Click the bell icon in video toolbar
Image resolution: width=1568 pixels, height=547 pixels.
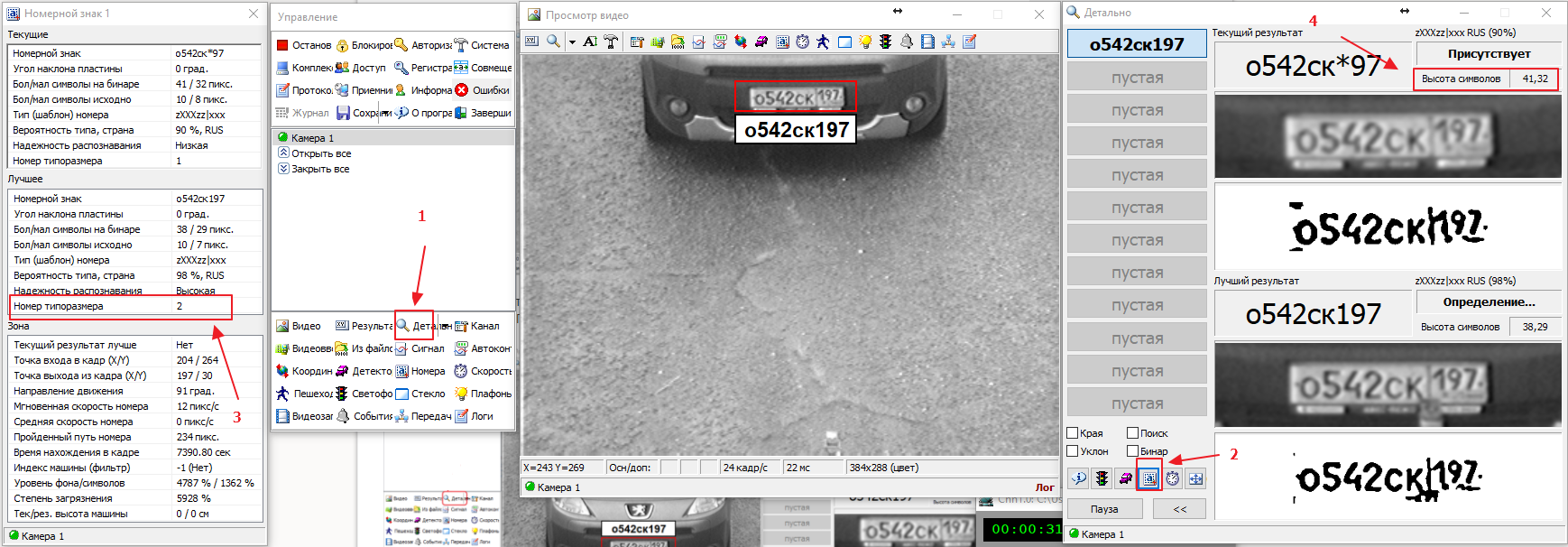(907, 42)
